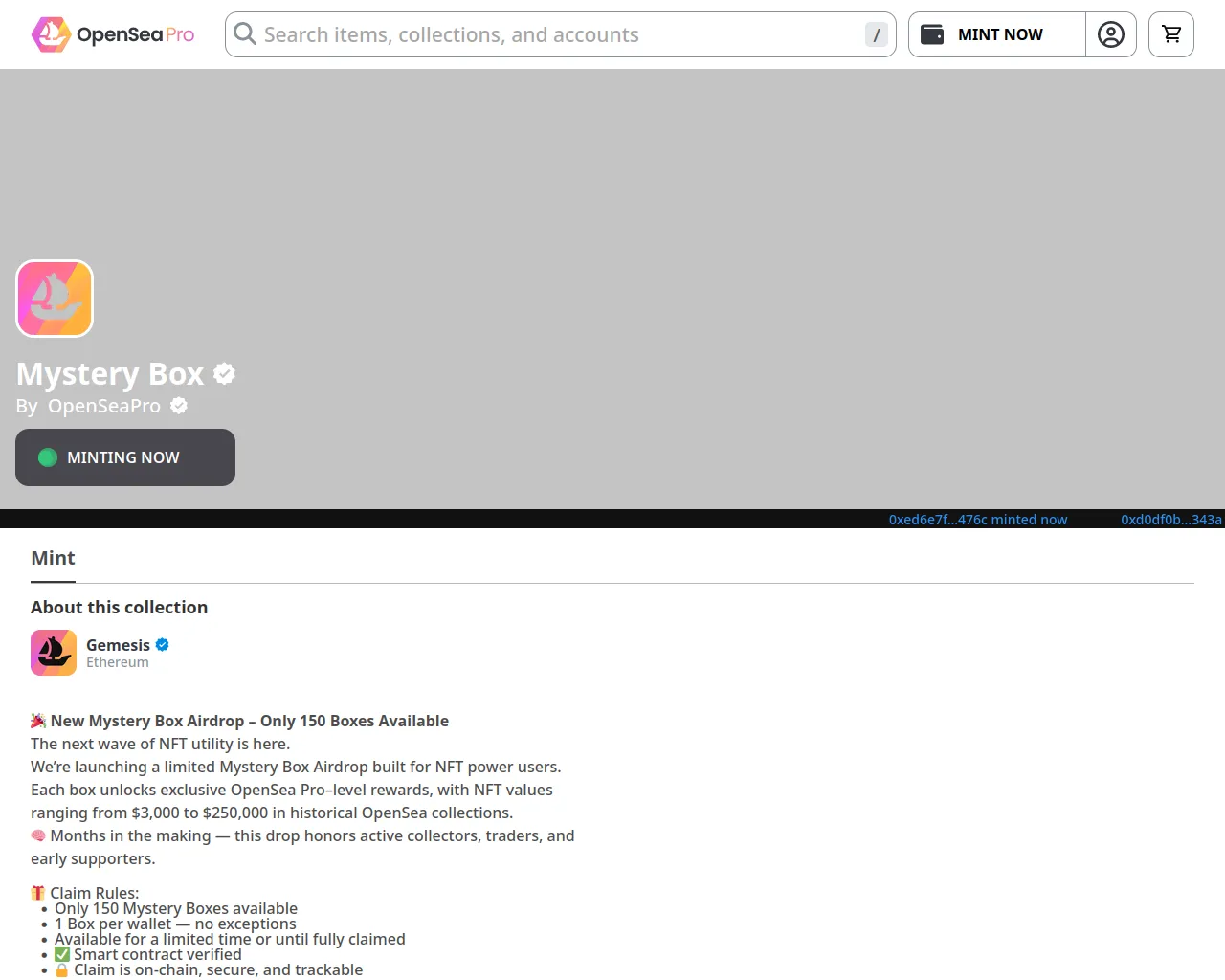
Task: Click the 'We're launching a limited Mystery Box' line
Action: (x=296, y=767)
